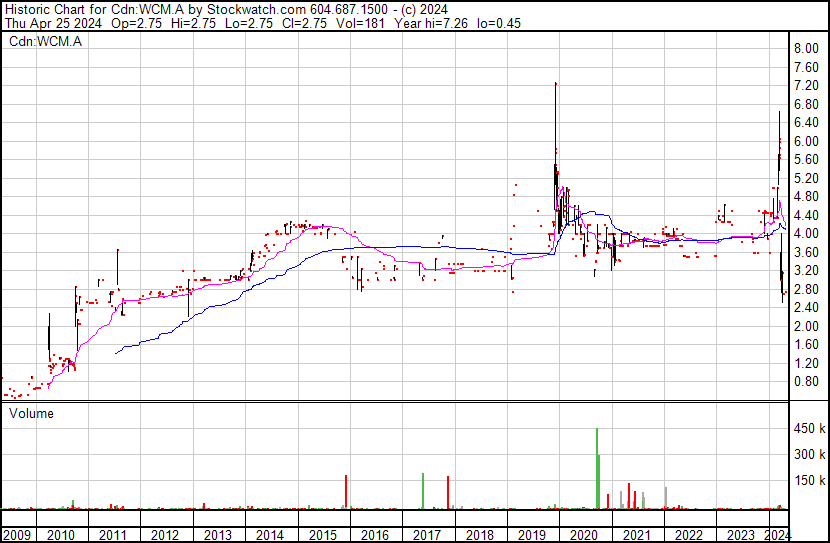
Task: Select the 2012 year on the time axis
Action: click(x=165, y=535)
